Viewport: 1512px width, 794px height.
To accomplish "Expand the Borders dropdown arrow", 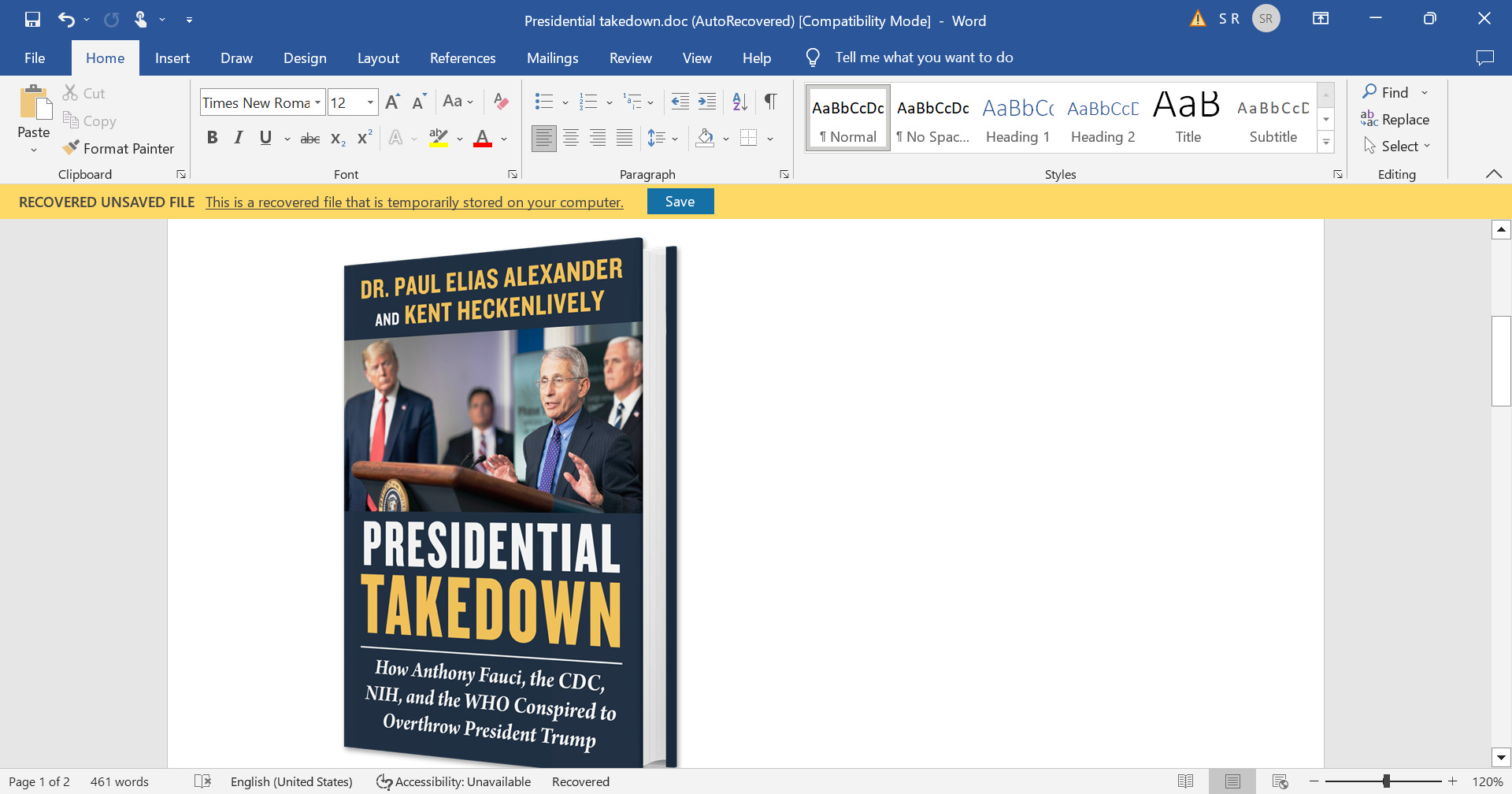I will [x=770, y=139].
